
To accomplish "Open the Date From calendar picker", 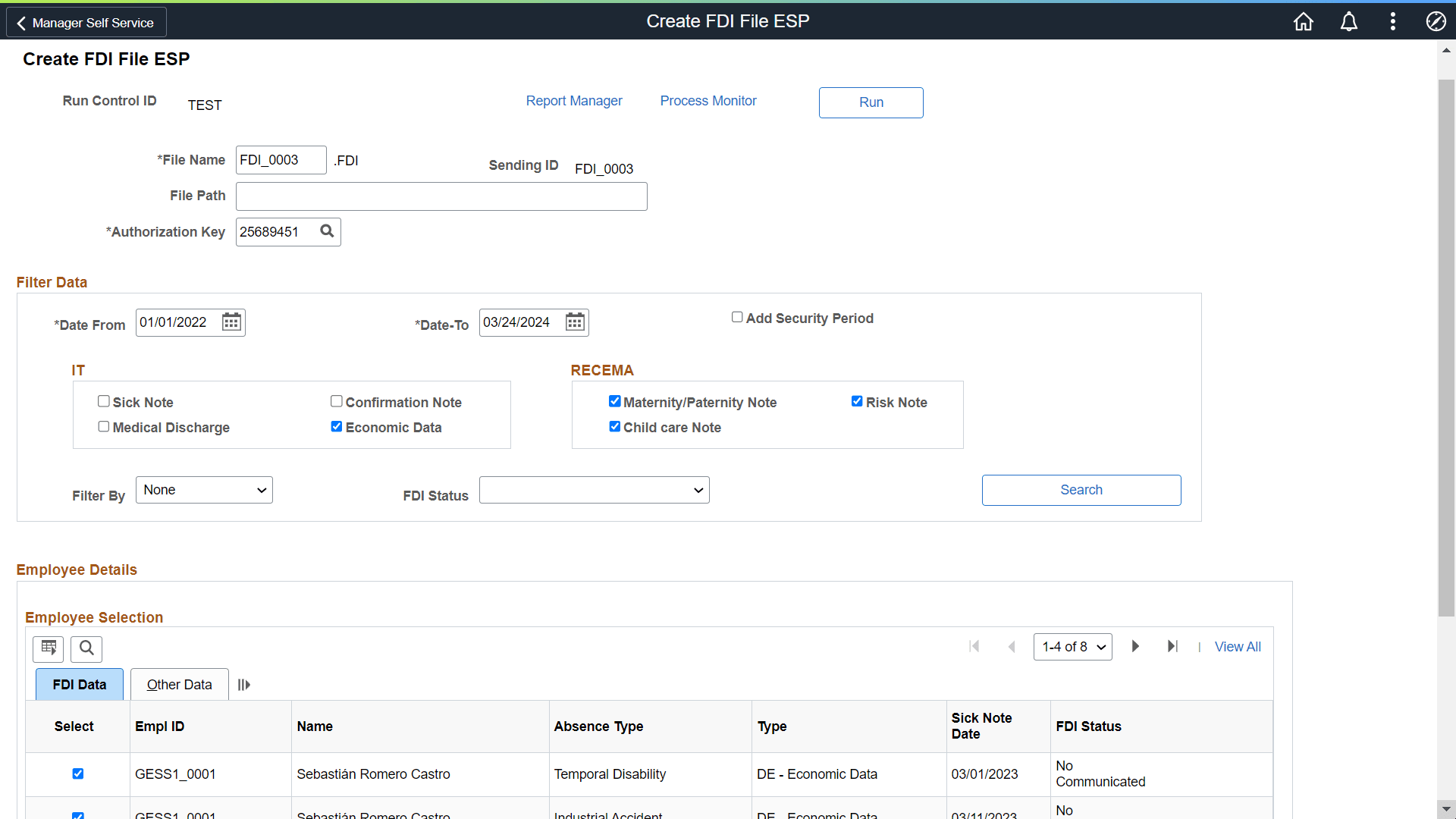I will point(231,322).
